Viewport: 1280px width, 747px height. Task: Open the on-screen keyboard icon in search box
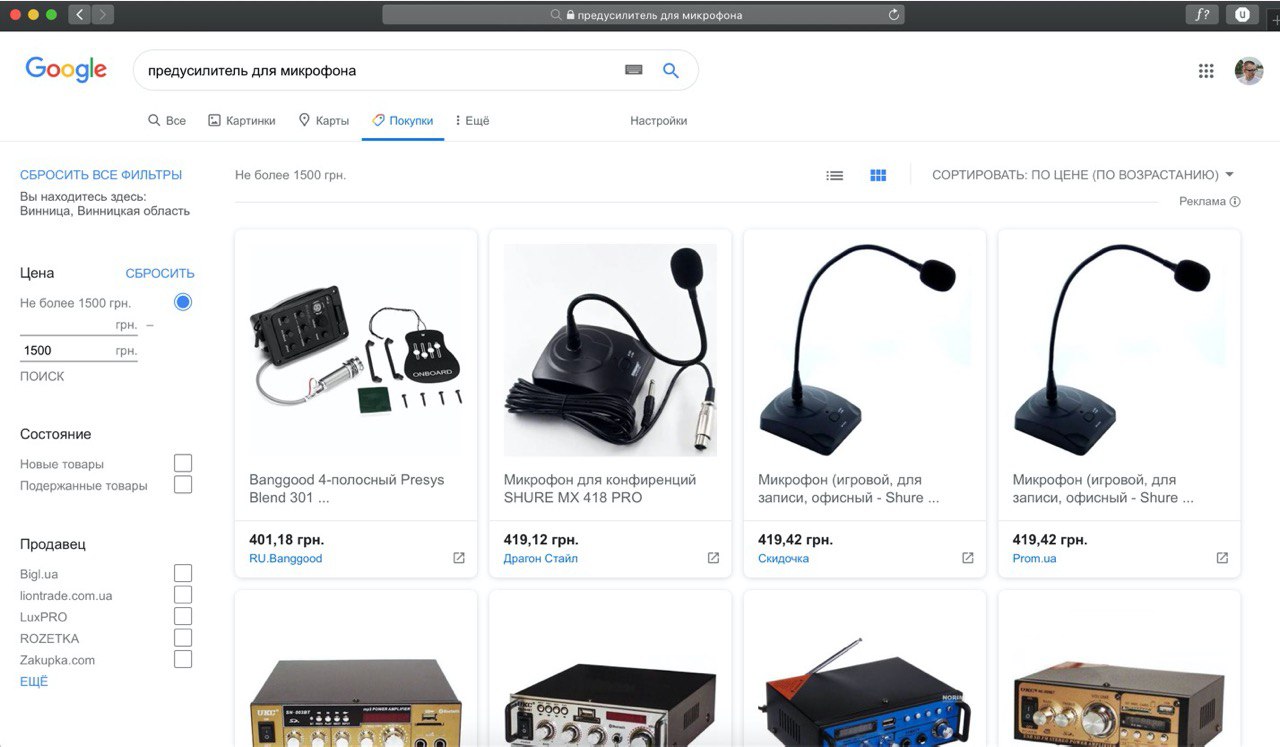[633, 70]
